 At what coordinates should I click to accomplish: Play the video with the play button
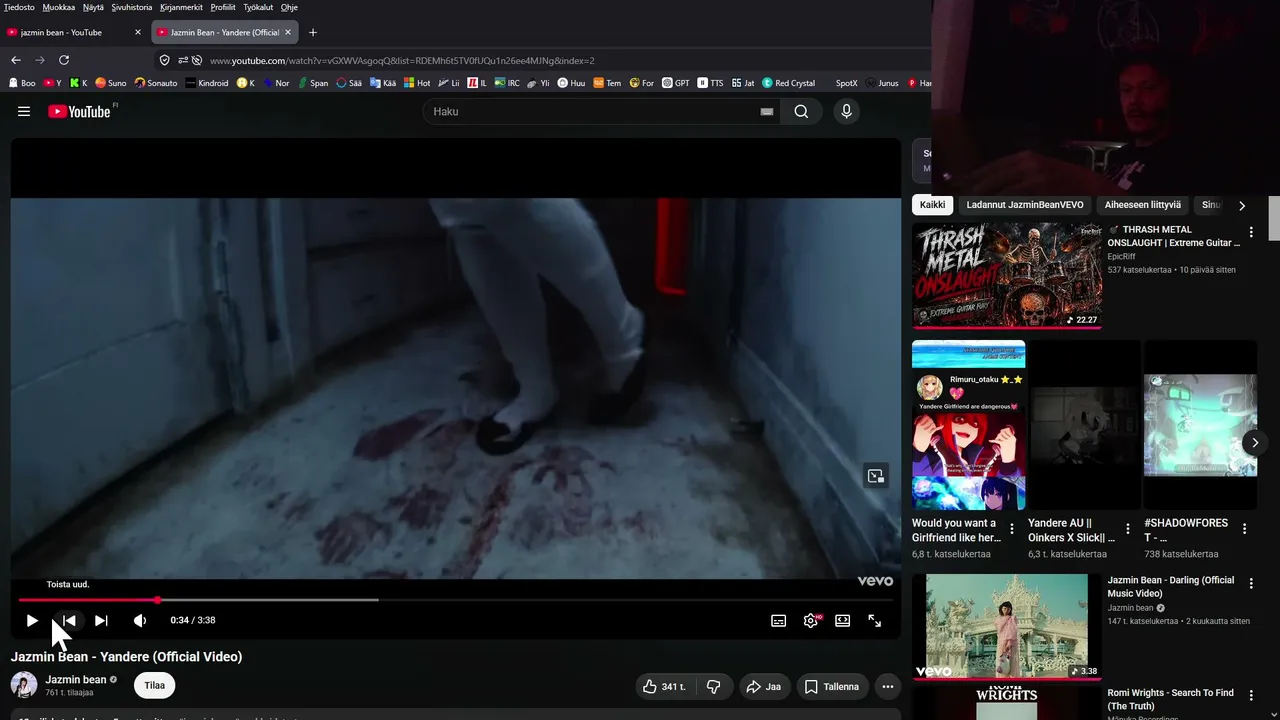pyautogui.click(x=32, y=621)
